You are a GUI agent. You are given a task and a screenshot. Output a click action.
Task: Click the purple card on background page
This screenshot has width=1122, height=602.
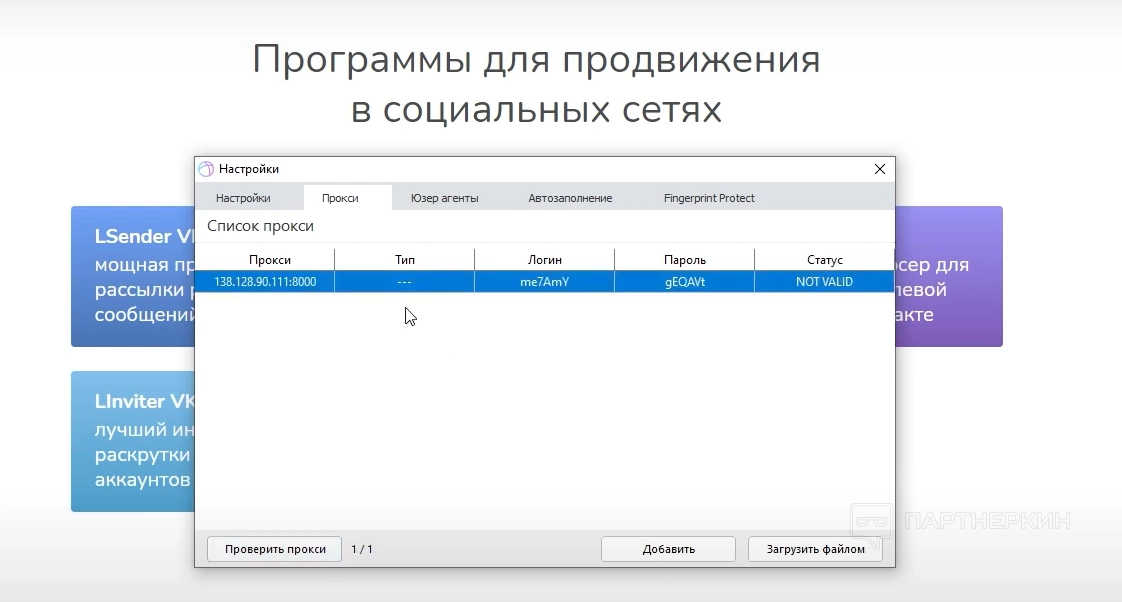(x=949, y=276)
